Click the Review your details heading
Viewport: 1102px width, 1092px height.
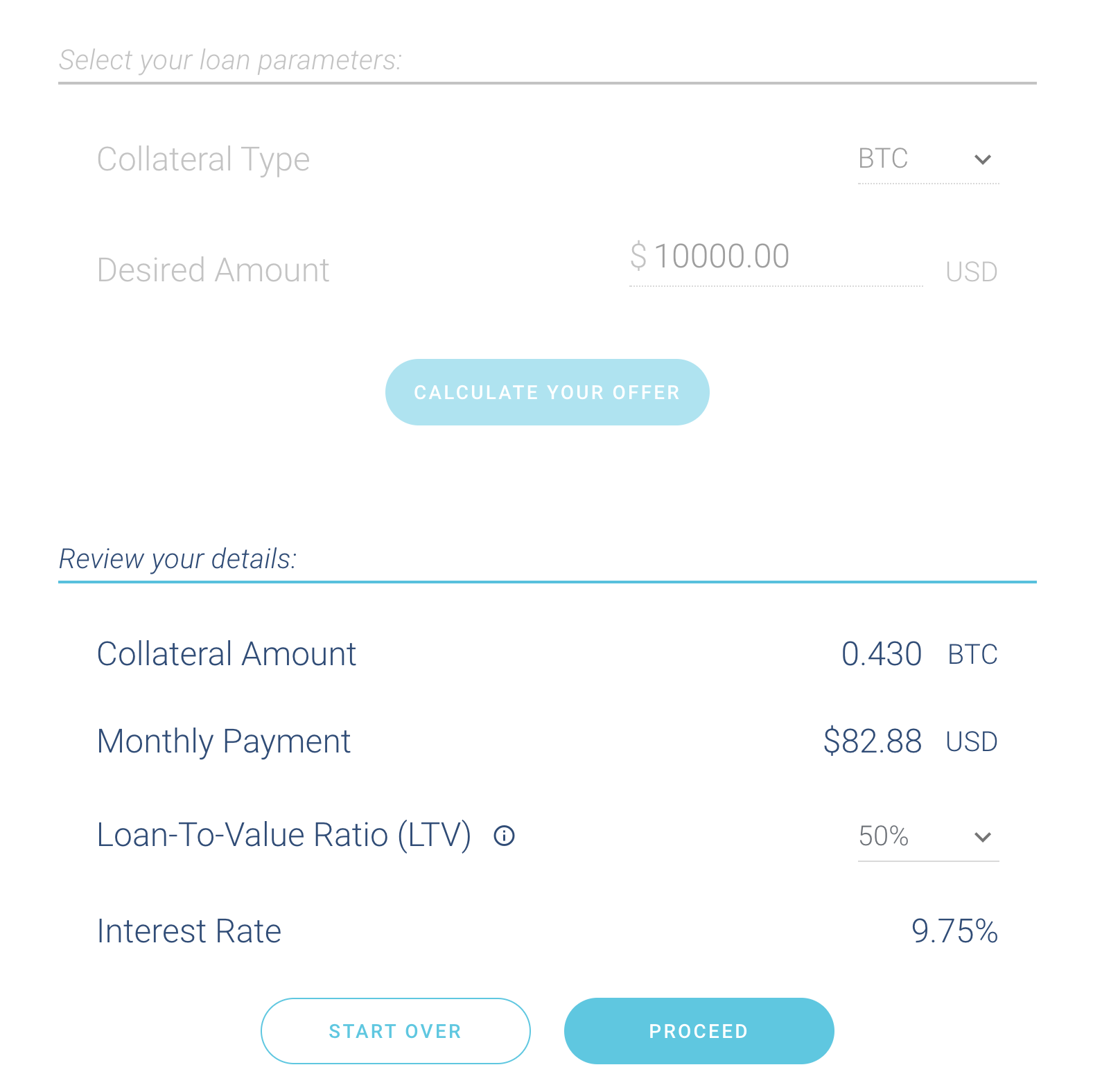tap(178, 559)
